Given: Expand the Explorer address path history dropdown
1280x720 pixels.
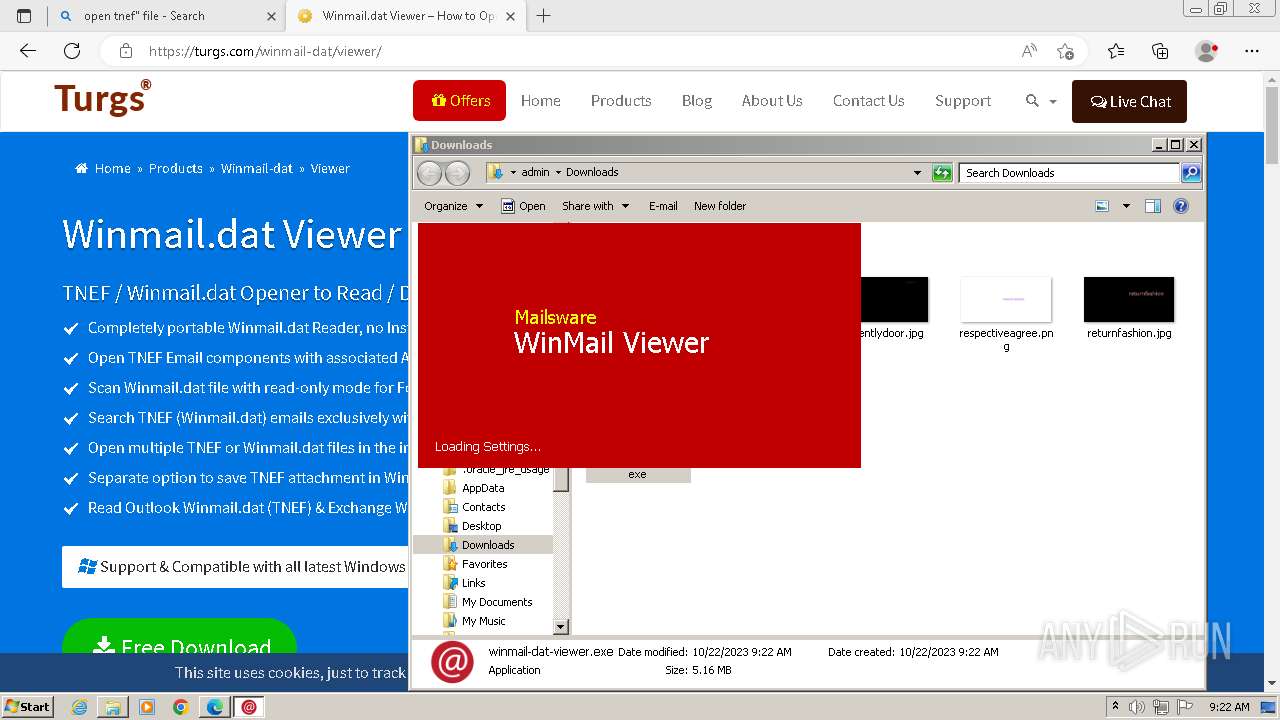Looking at the screenshot, I should click(x=917, y=173).
